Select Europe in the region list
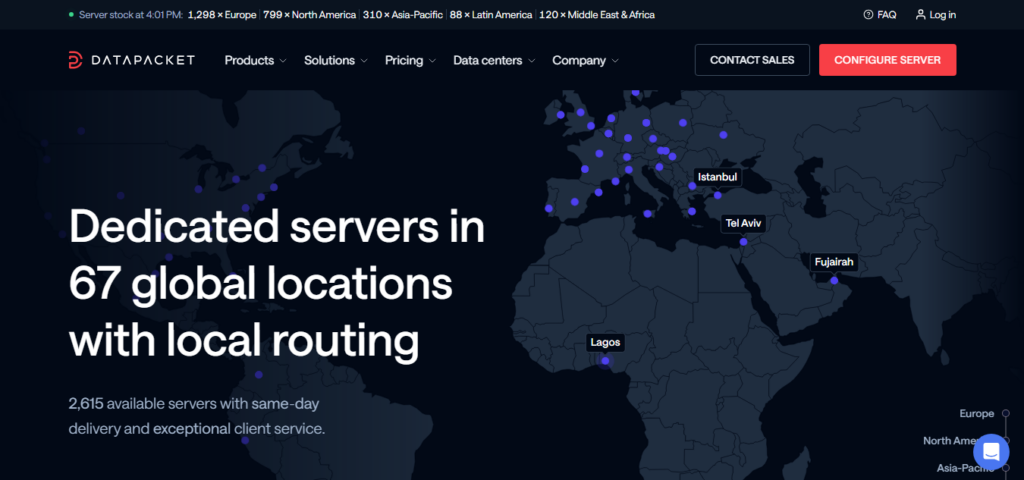Screen dimensions: 1024x480 coord(977,413)
